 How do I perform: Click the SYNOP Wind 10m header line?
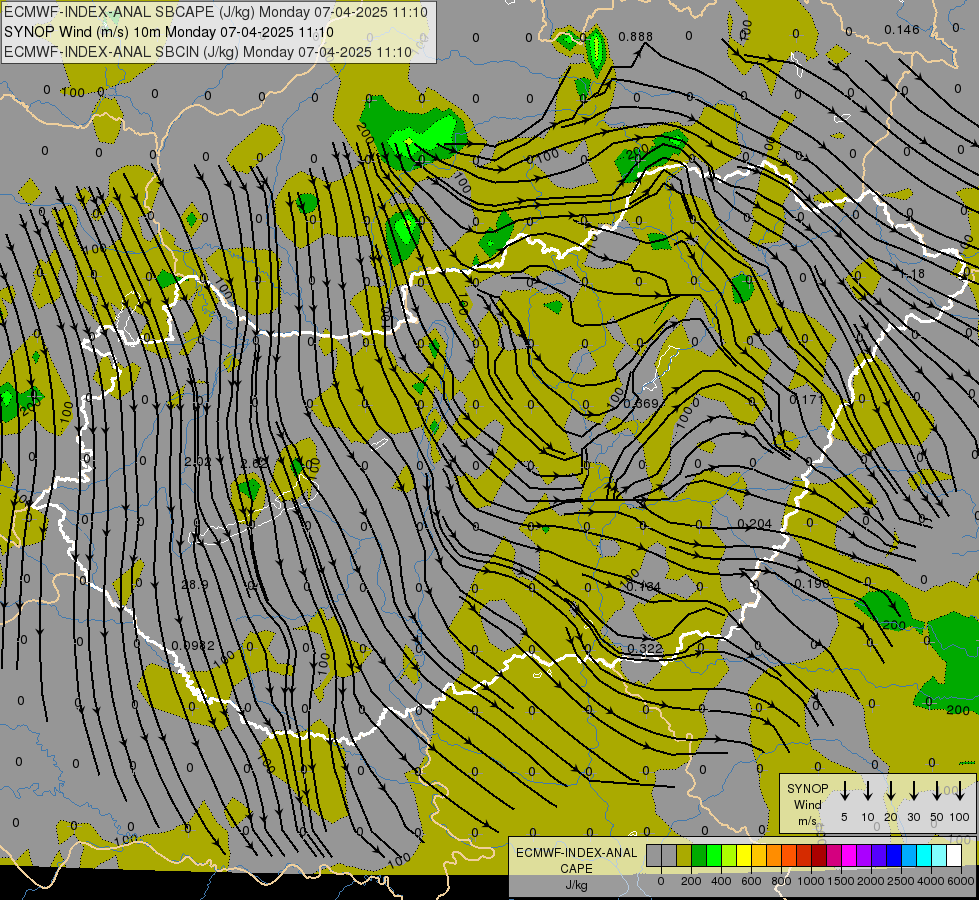(169, 32)
